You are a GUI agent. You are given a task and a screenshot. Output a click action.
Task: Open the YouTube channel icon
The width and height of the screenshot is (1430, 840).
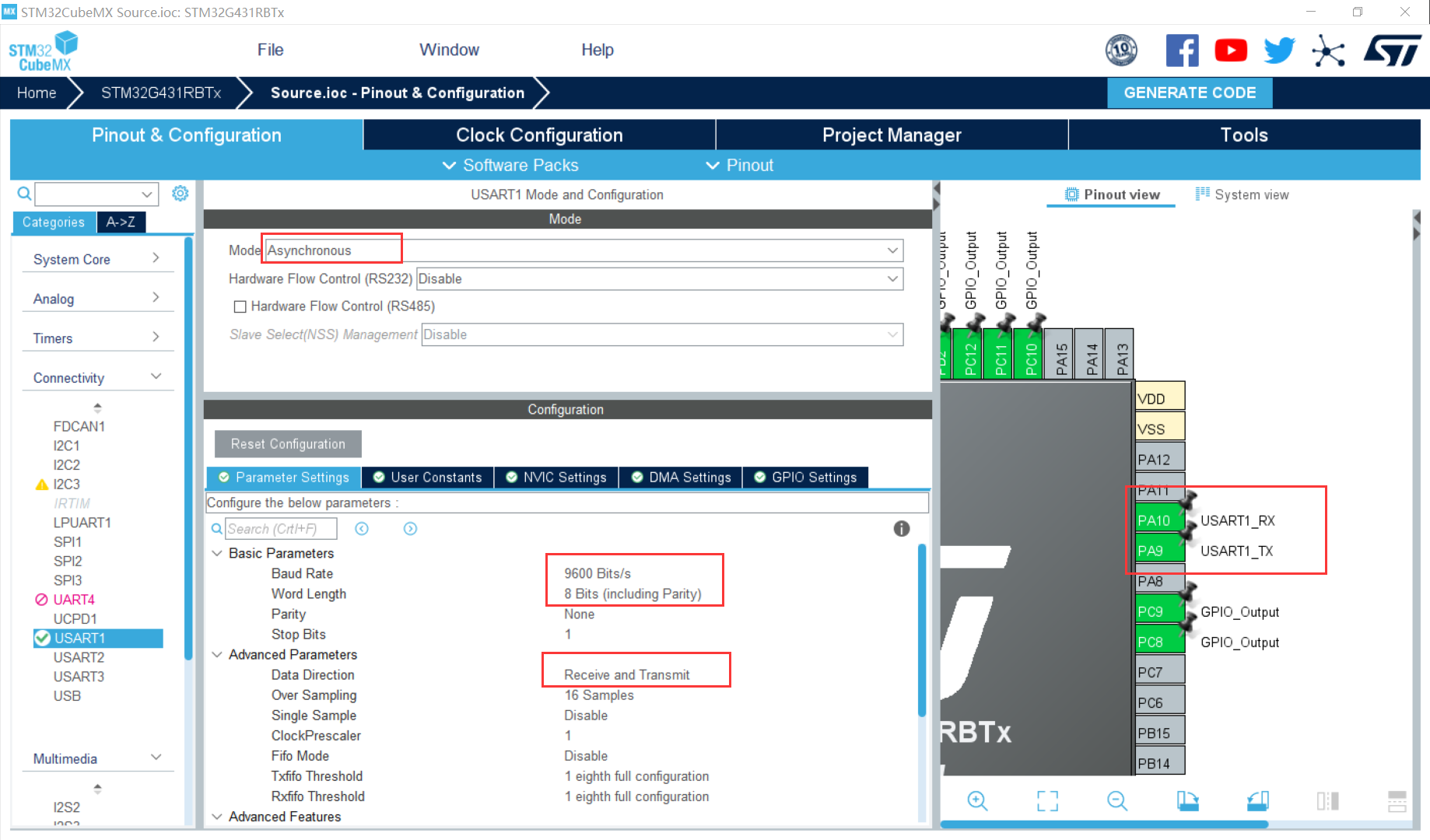1230,51
